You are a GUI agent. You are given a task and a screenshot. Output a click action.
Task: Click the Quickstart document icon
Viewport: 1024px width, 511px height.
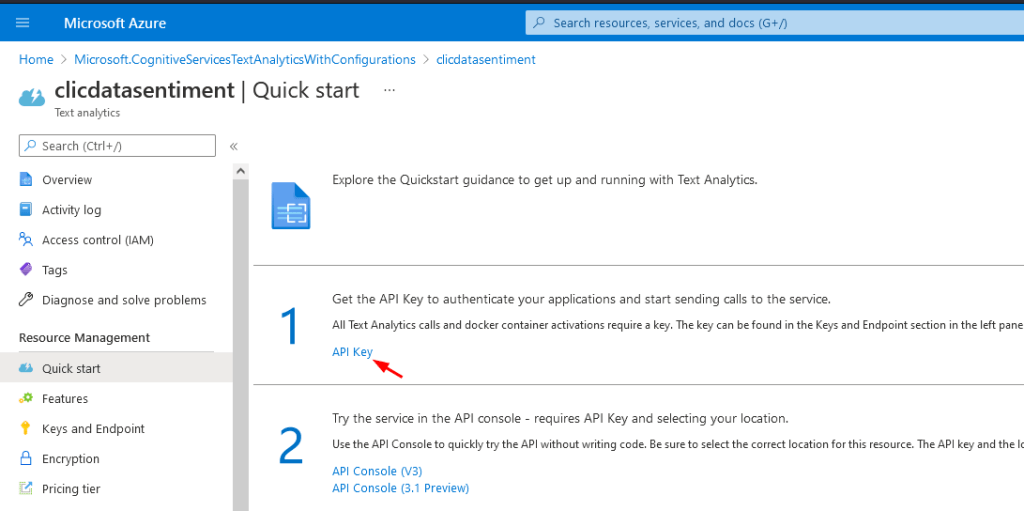291,206
